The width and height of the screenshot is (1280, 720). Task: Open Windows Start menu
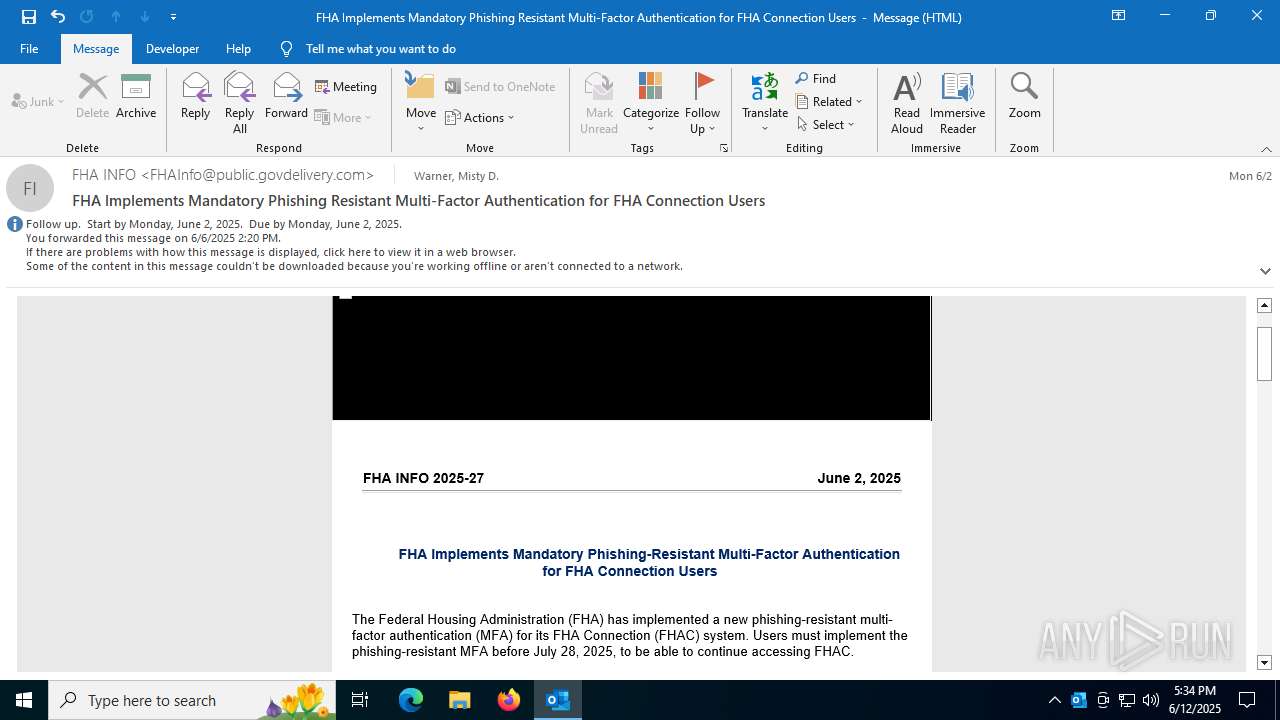(24, 700)
